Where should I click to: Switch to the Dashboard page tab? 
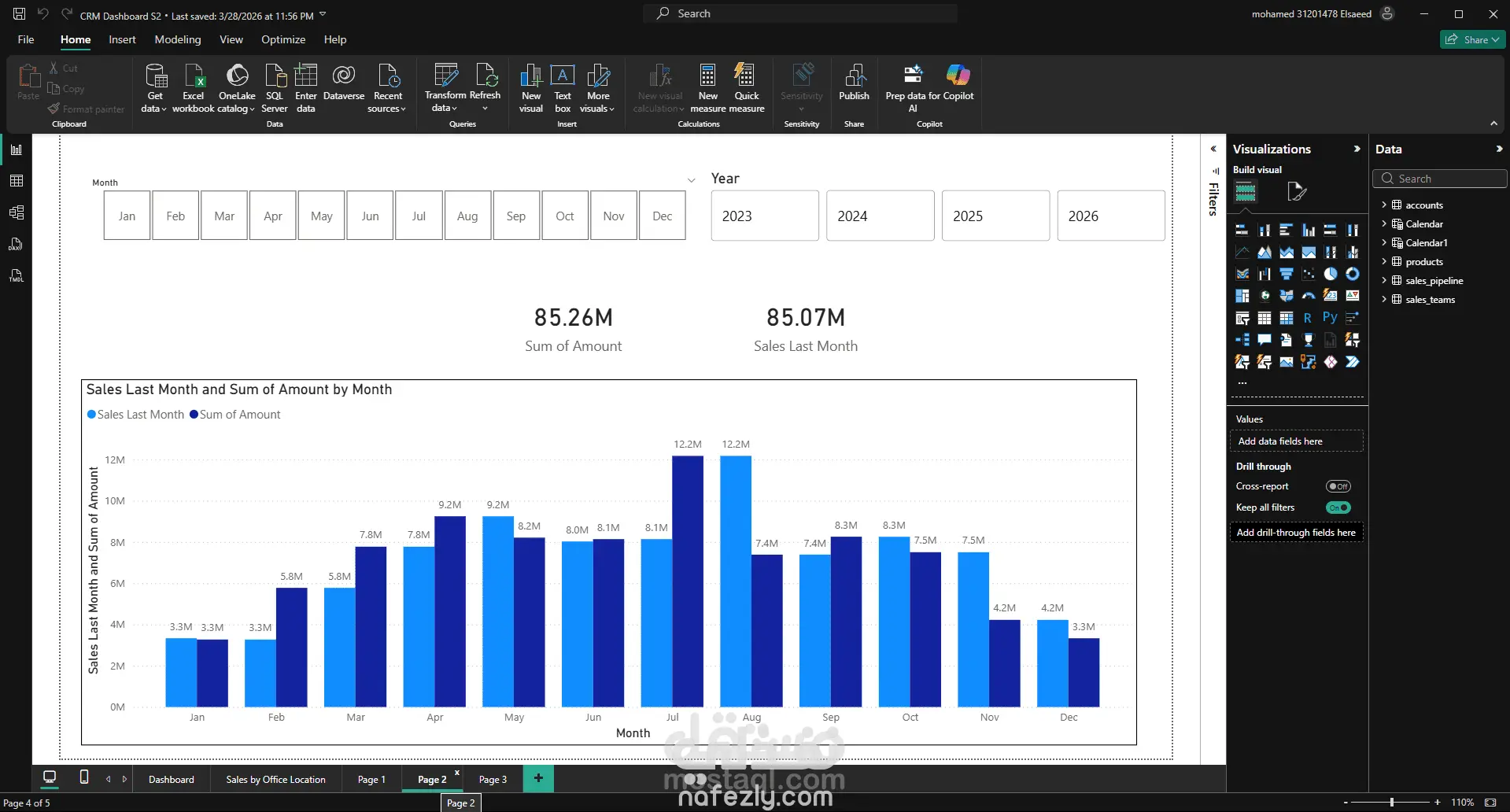click(x=172, y=779)
